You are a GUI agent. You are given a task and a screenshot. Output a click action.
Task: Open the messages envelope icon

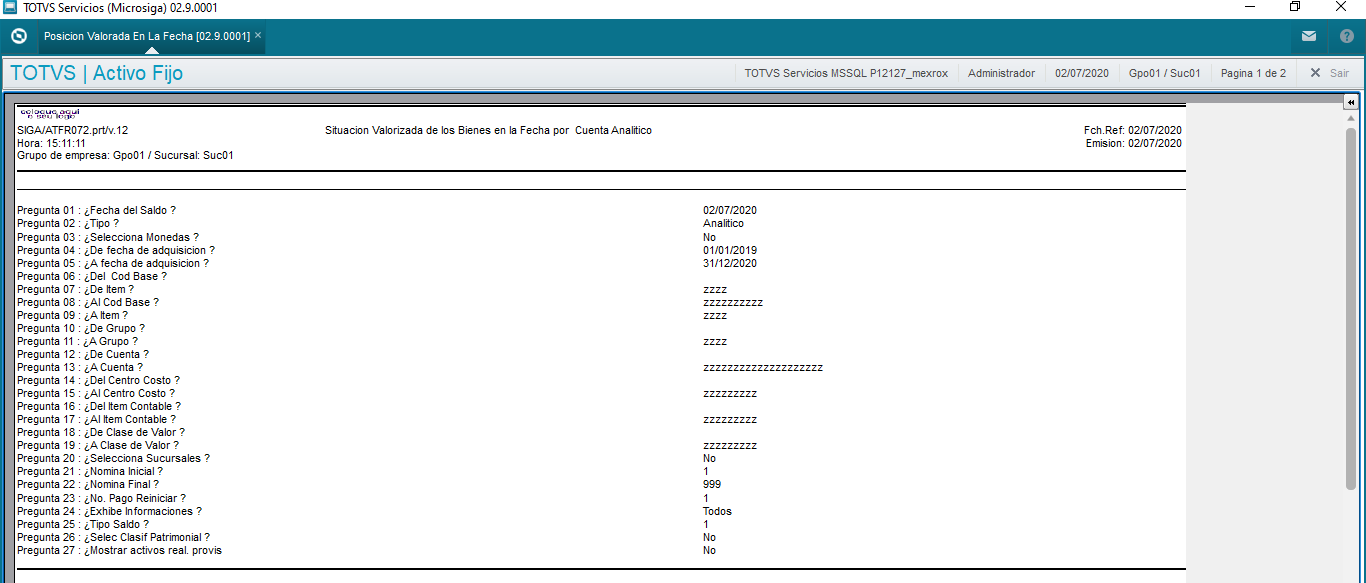point(1309,36)
